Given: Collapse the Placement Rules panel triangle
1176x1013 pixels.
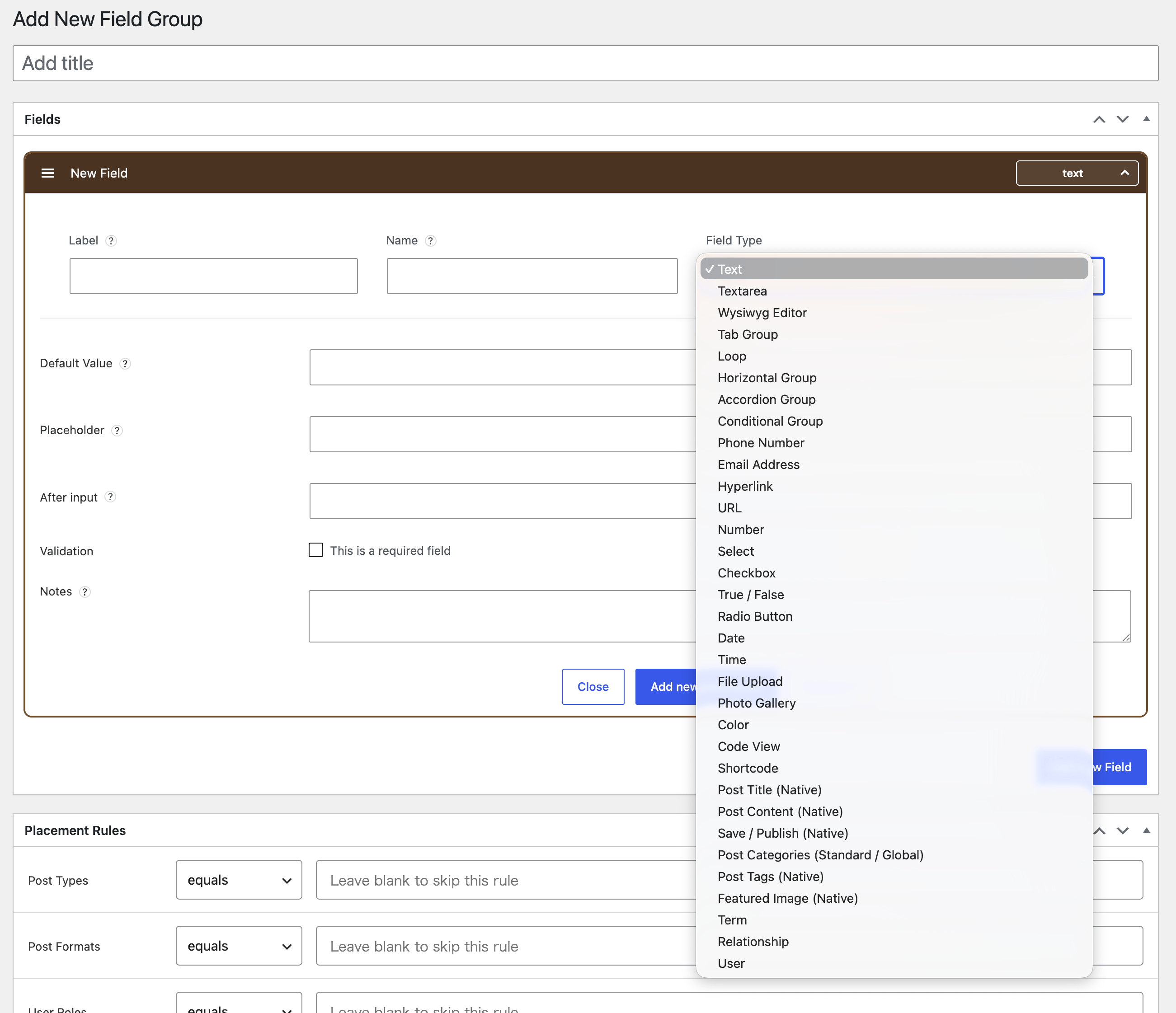Looking at the screenshot, I should click(1147, 830).
